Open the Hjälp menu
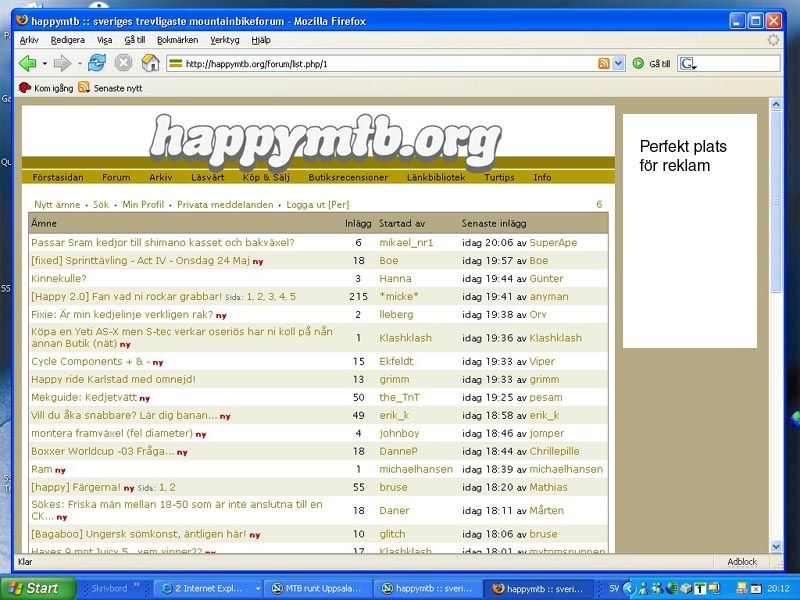 tap(261, 40)
